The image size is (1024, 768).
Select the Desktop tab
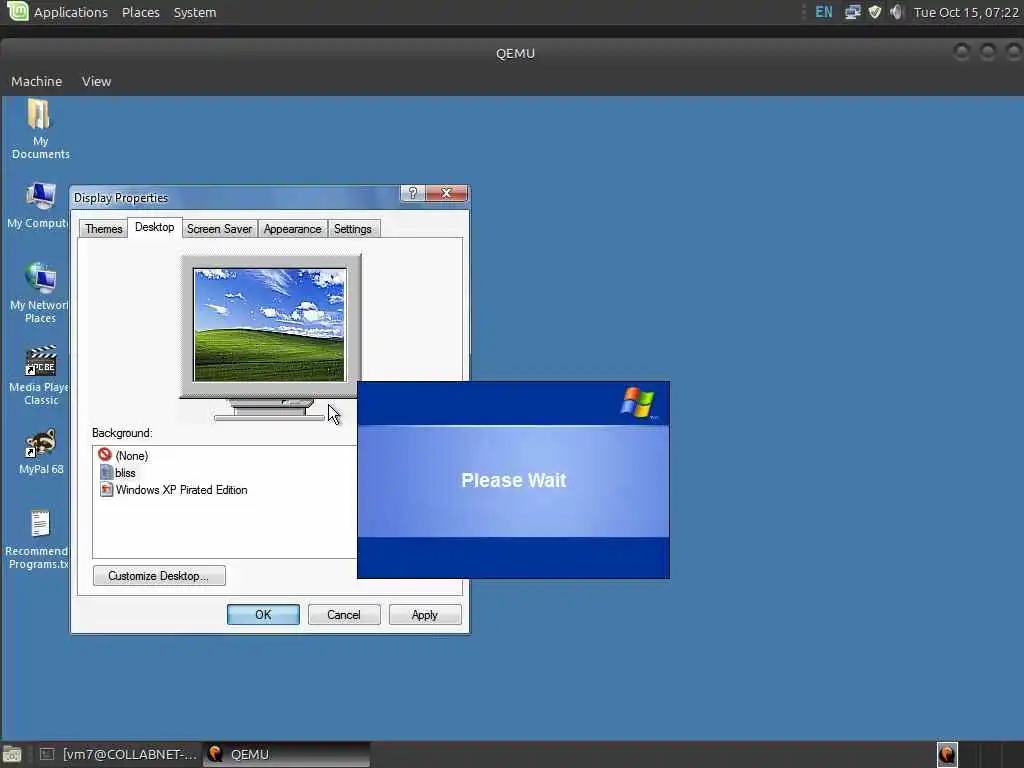tap(154, 227)
